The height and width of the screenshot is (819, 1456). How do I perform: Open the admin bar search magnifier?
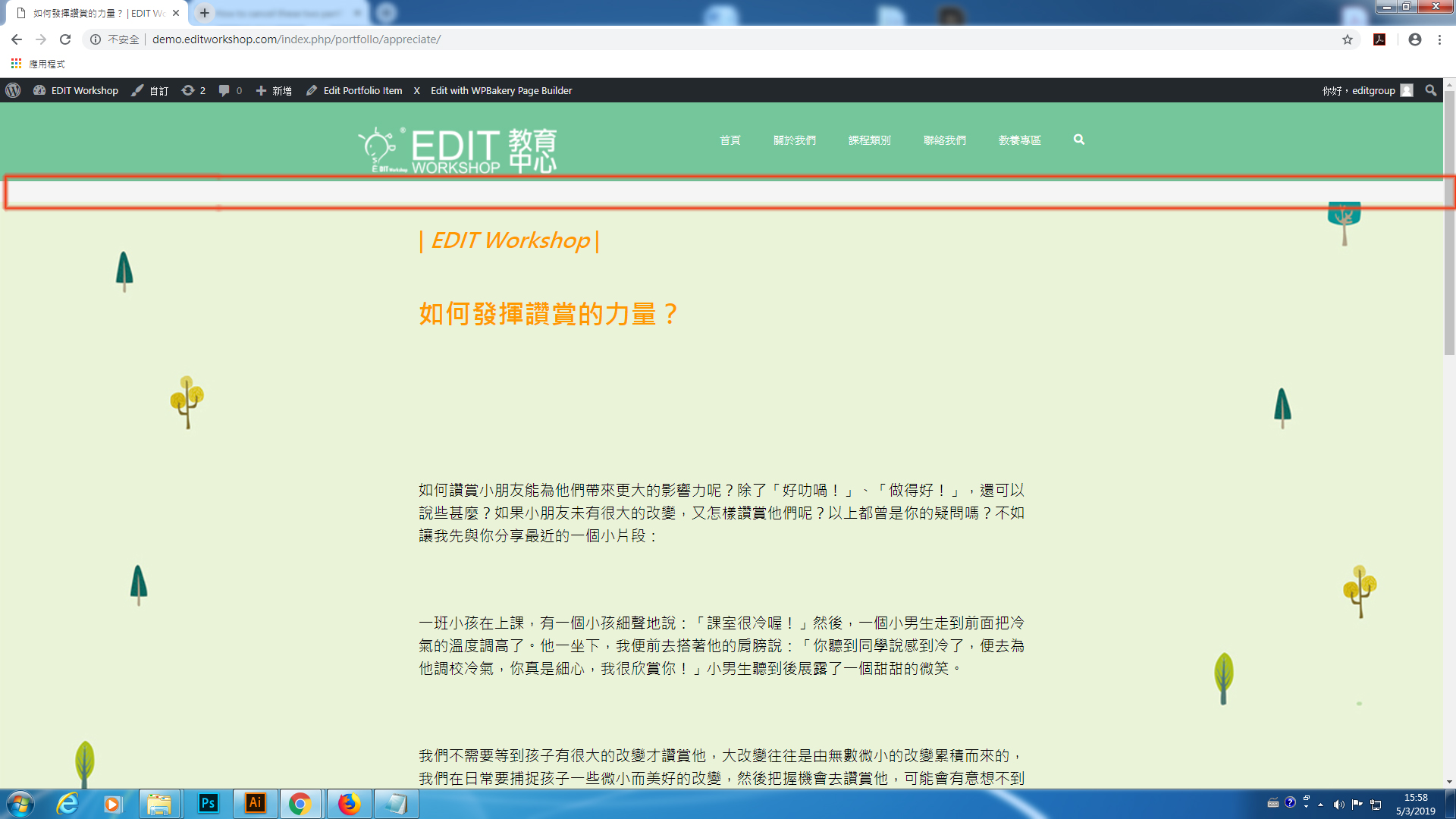pyautogui.click(x=1430, y=90)
